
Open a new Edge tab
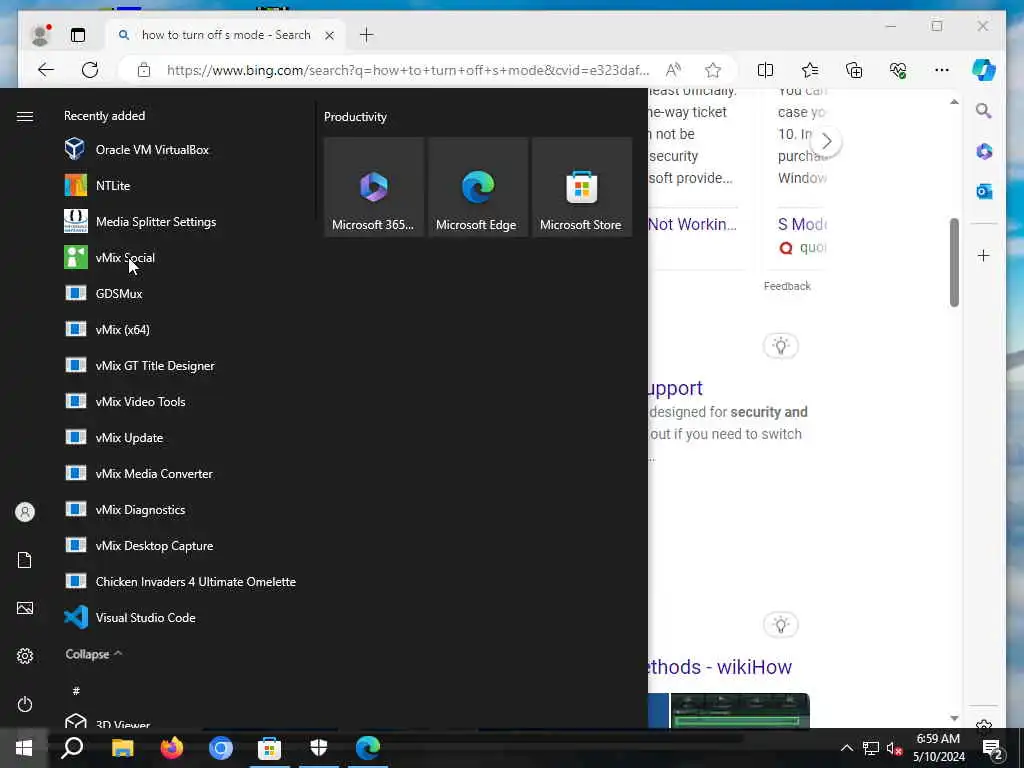pos(366,35)
